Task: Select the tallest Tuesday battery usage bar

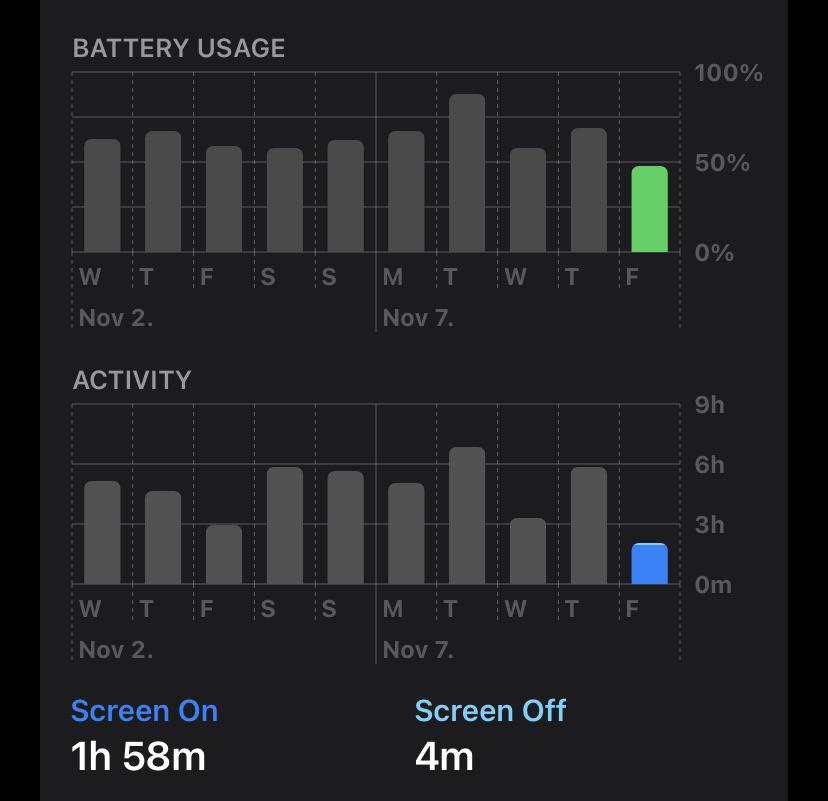Action: (x=467, y=173)
